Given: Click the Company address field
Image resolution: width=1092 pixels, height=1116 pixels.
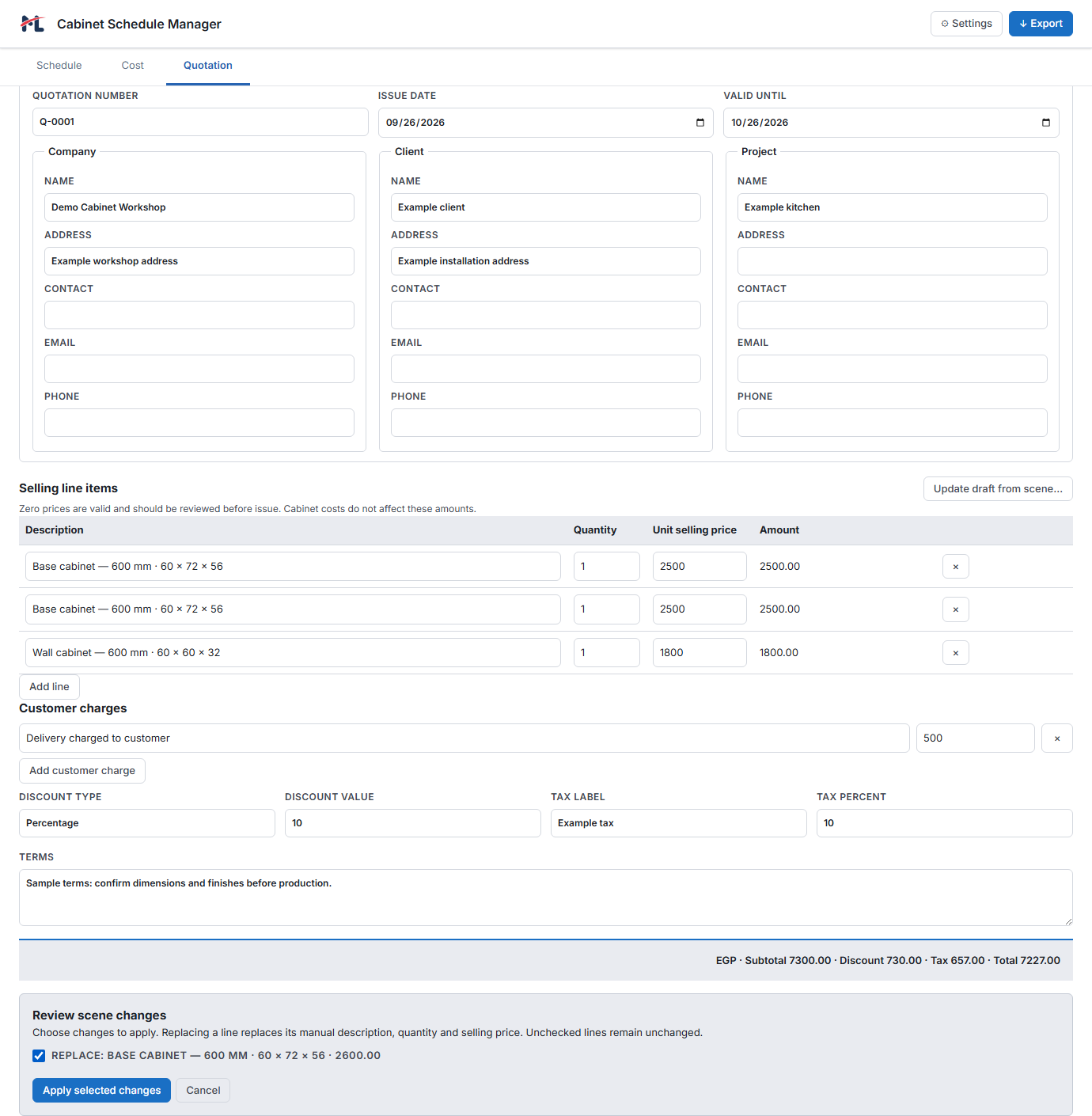Looking at the screenshot, I should pos(199,261).
